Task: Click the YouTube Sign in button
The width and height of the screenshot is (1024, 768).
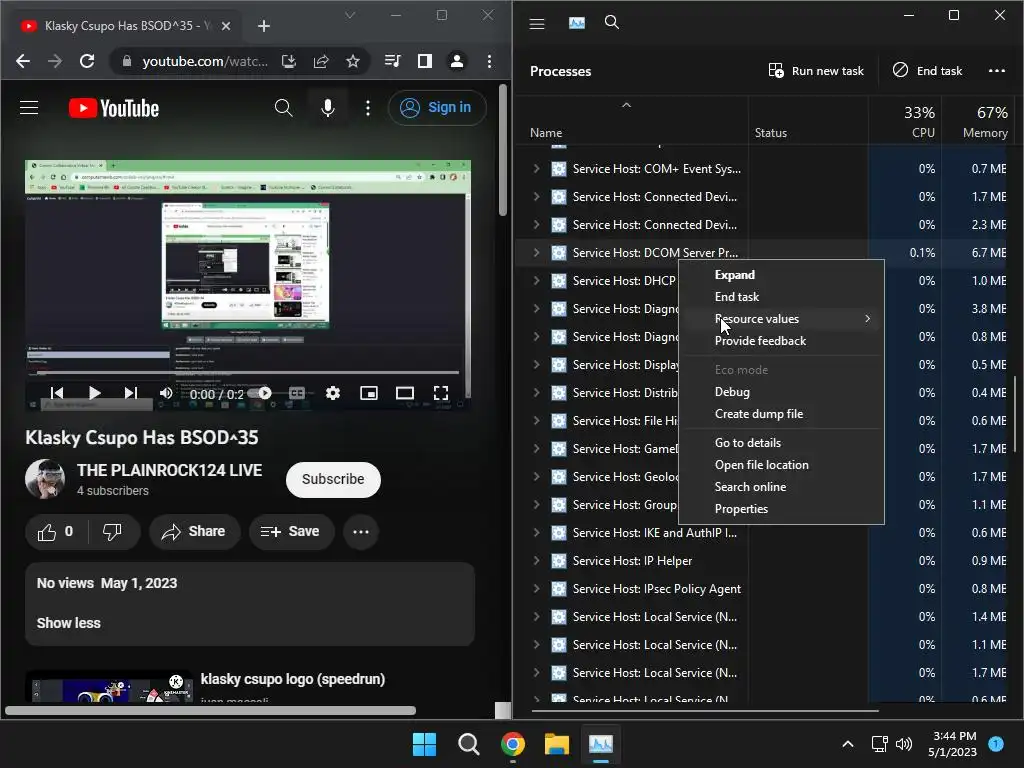Action: click(x=436, y=108)
